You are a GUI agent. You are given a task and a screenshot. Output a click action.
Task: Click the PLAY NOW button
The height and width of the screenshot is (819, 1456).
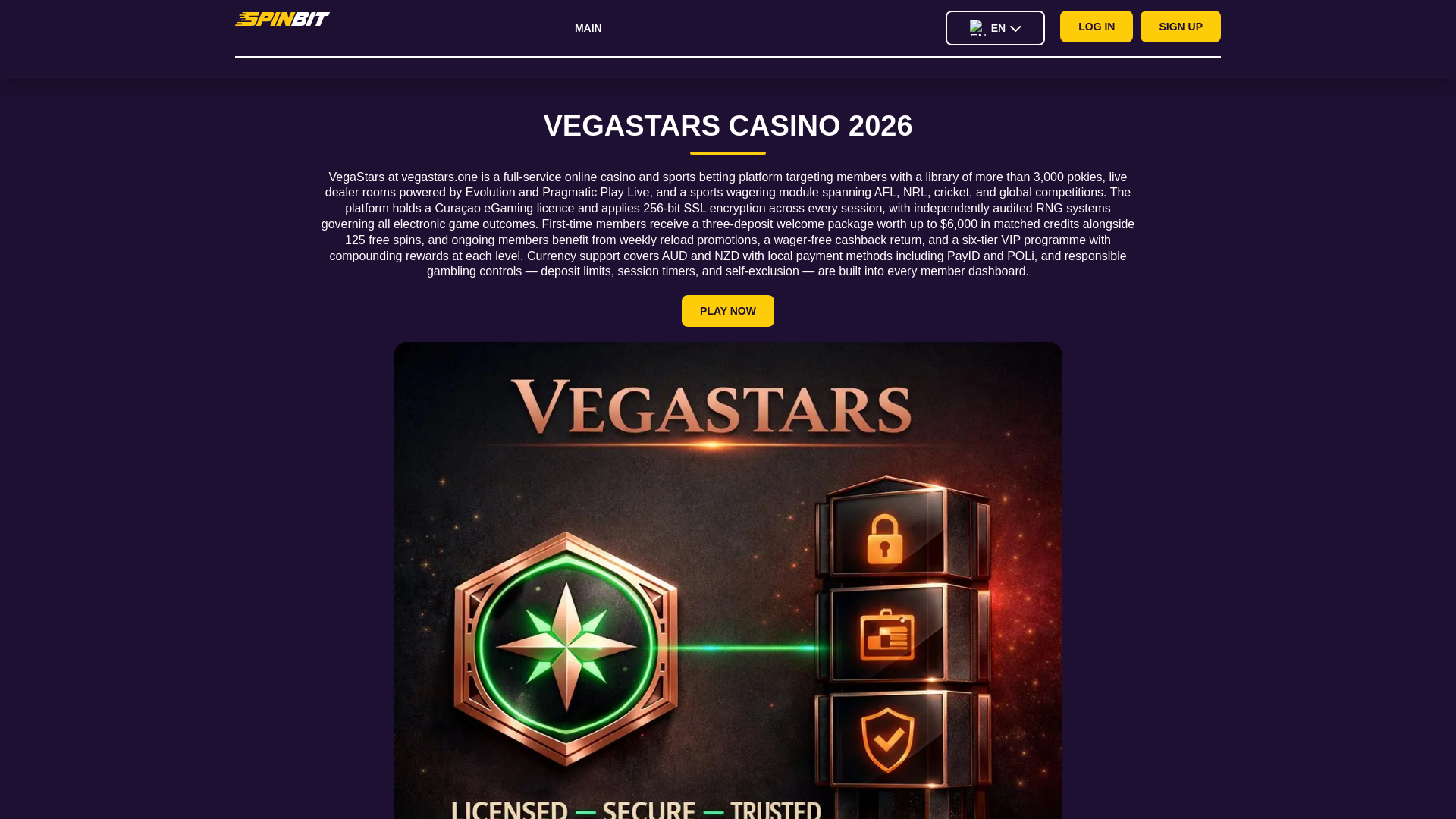click(x=728, y=311)
